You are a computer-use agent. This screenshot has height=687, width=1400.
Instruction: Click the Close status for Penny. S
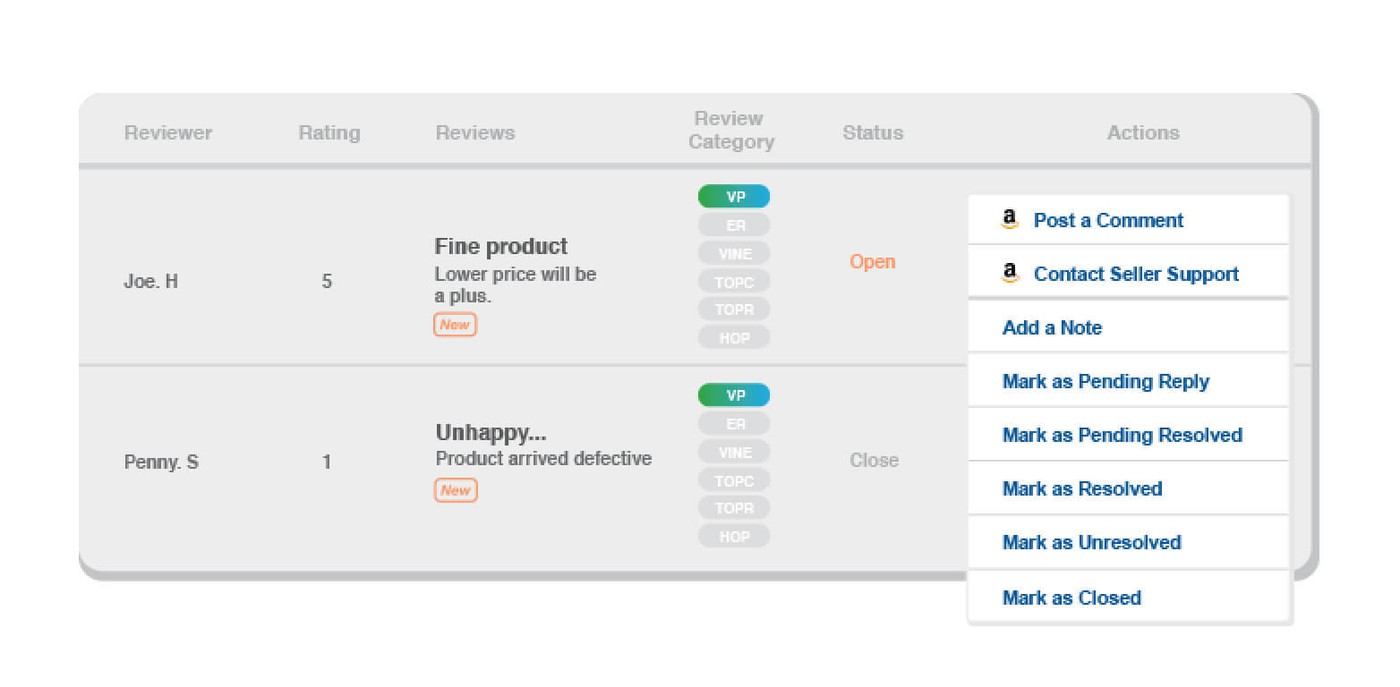pyautogui.click(x=874, y=461)
